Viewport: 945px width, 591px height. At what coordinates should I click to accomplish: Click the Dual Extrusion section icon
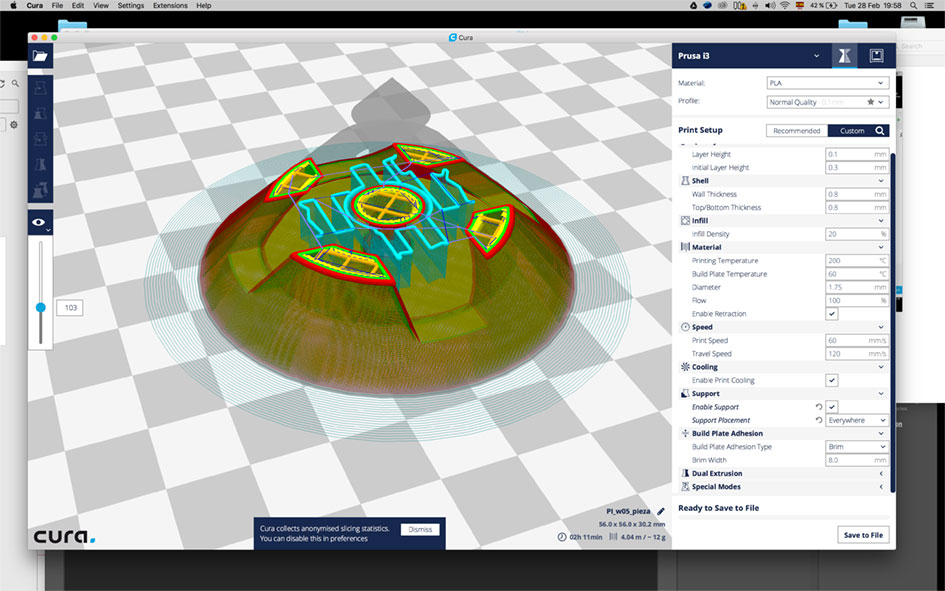[x=685, y=474]
